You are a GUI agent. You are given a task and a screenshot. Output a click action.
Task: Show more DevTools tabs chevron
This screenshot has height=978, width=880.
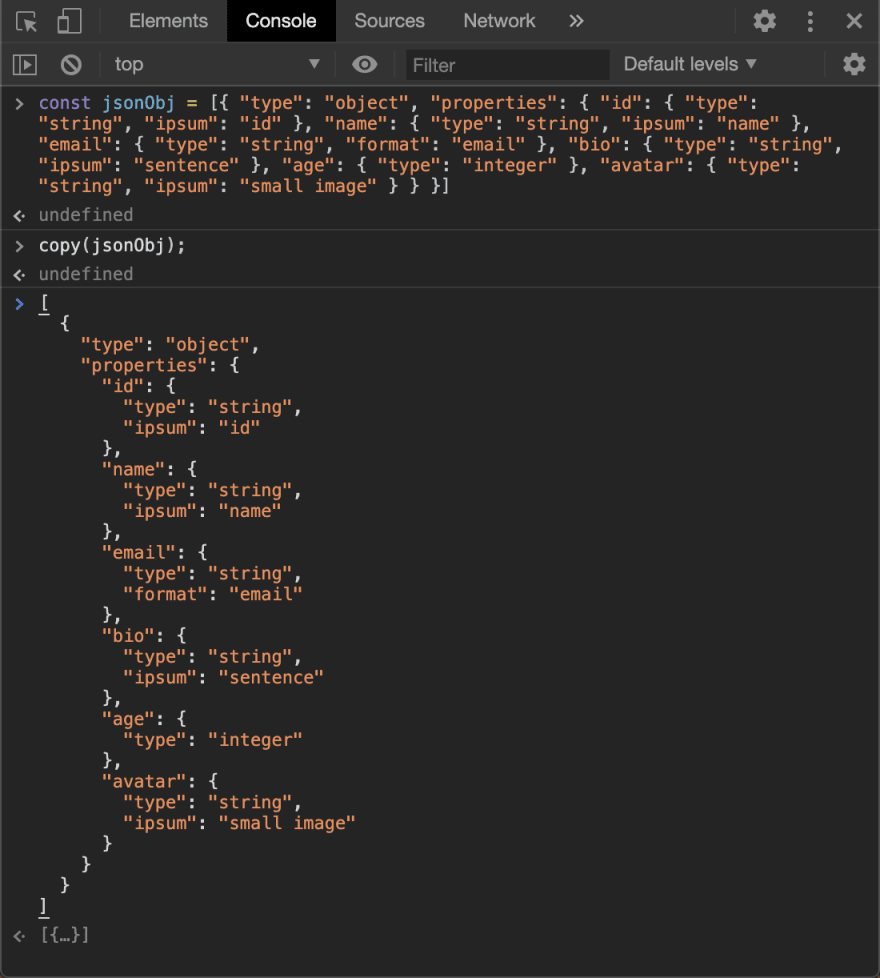(576, 21)
